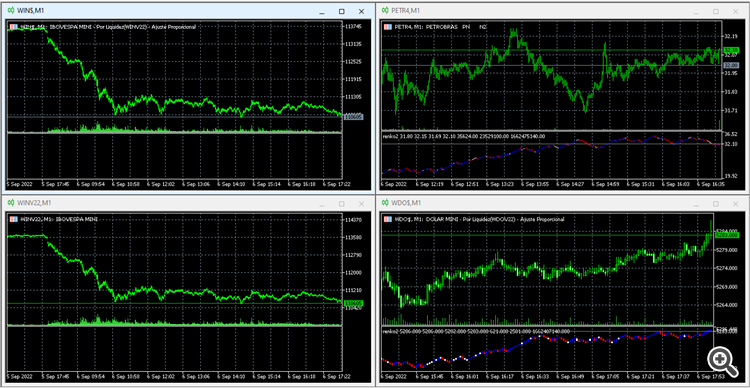The height and width of the screenshot is (388, 750).
Task: Click the 32.19 value on PETR4 price axis
Action: point(730,37)
